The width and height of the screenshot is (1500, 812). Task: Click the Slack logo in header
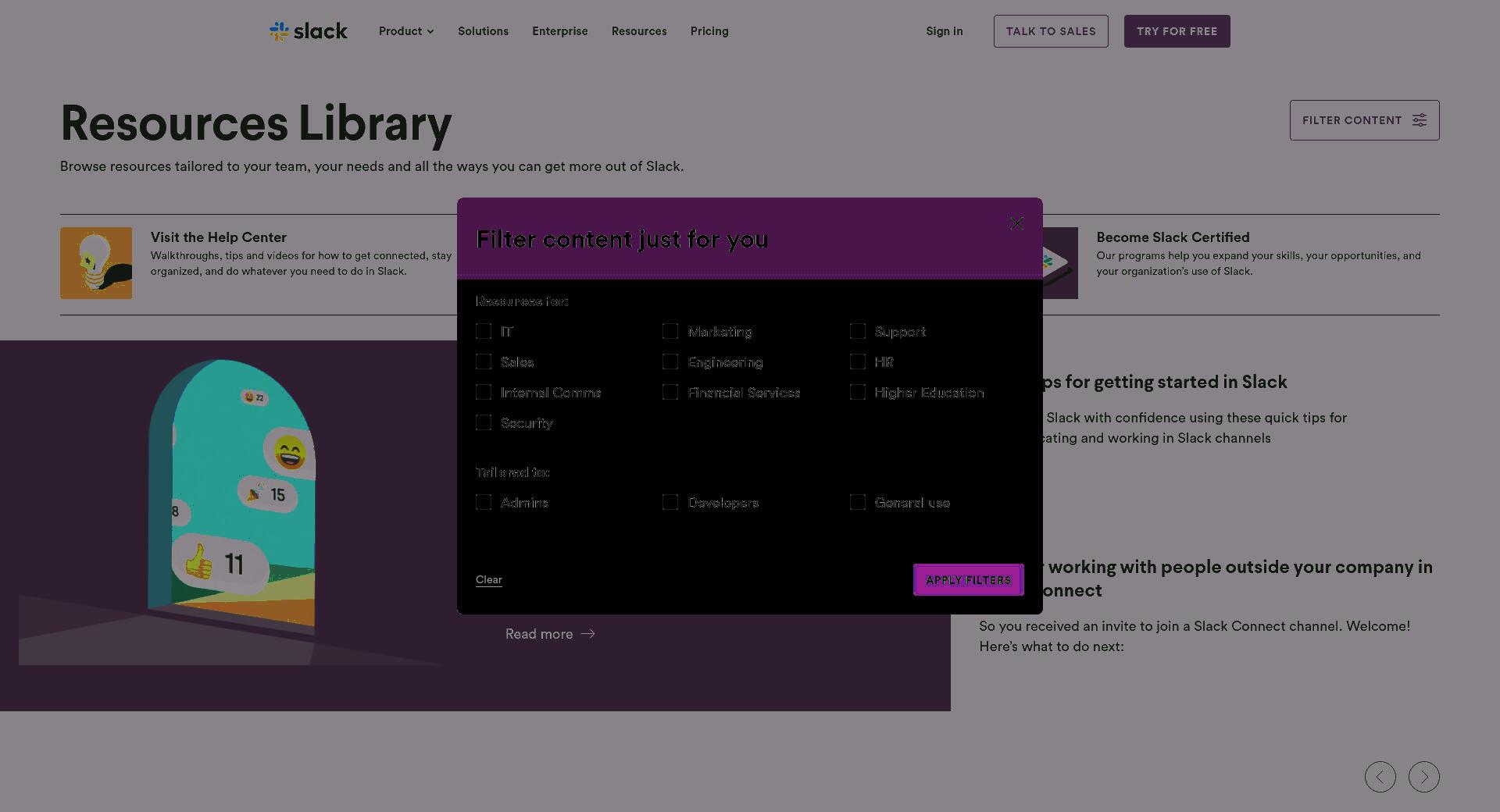coord(308,31)
